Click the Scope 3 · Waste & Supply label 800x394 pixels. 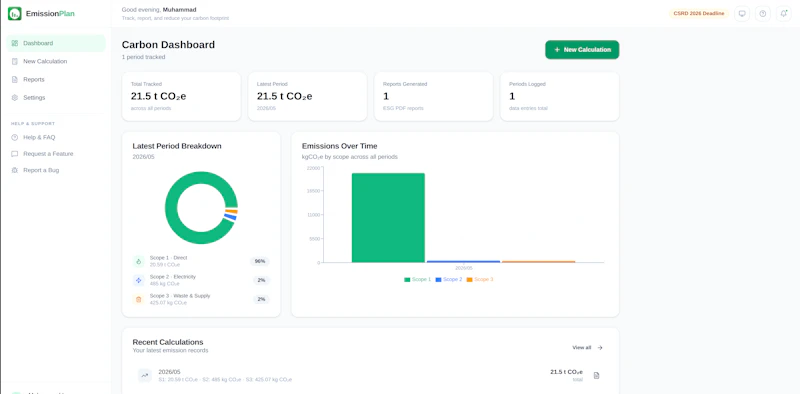click(x=180, y=296)
